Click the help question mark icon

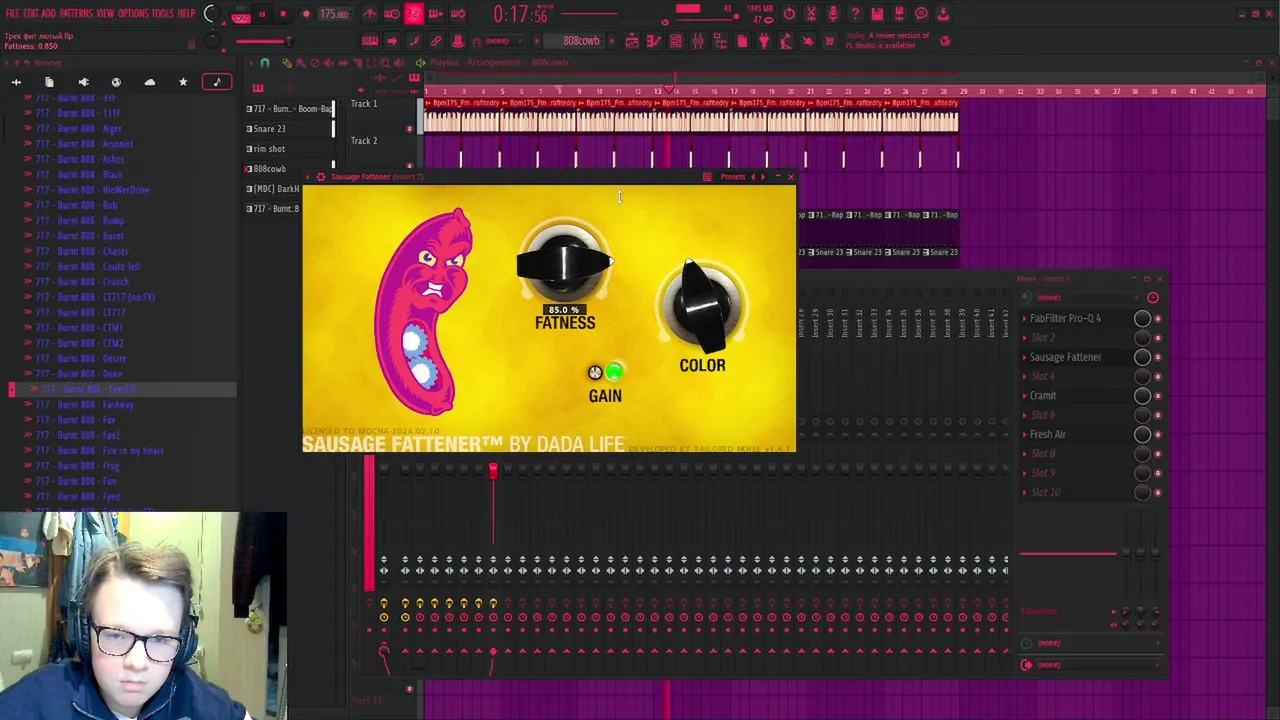pos(855,14)
